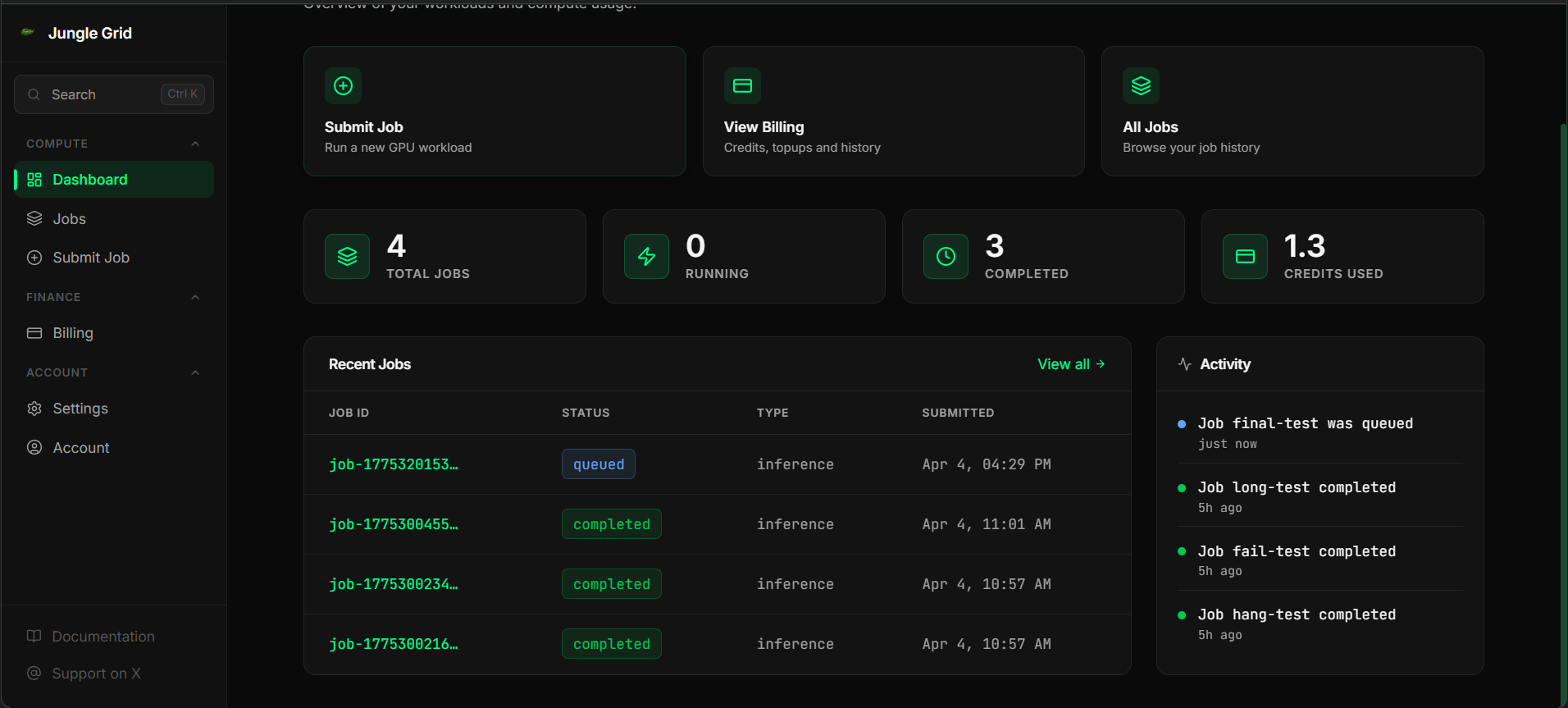The width and height of the screenshot is (1568, 708).
Task: Collapse the Finance sidebar section
Action: point(195,298)
